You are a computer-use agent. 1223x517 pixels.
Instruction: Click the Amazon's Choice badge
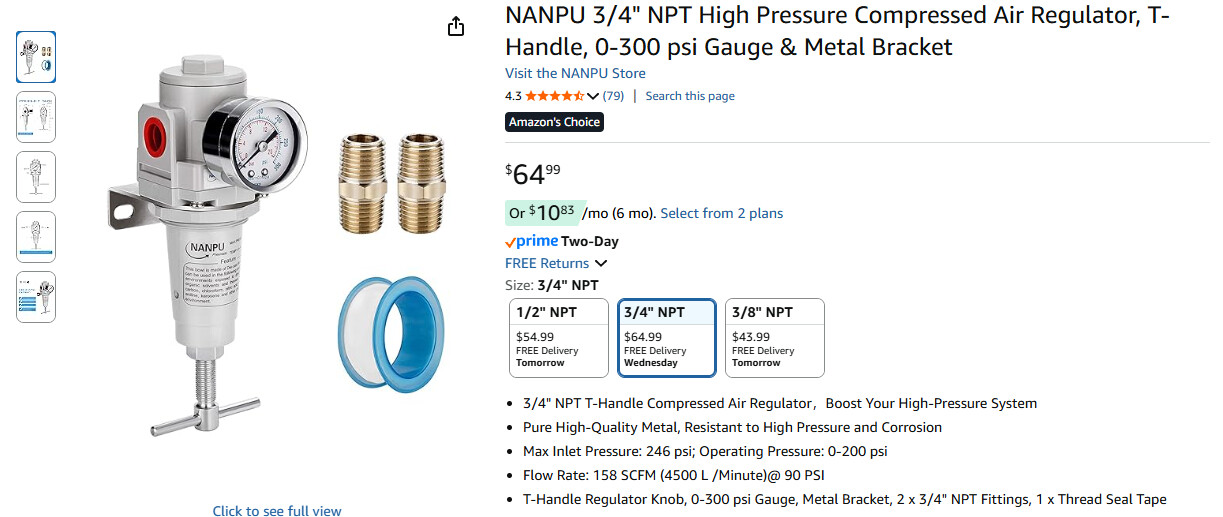554,122
